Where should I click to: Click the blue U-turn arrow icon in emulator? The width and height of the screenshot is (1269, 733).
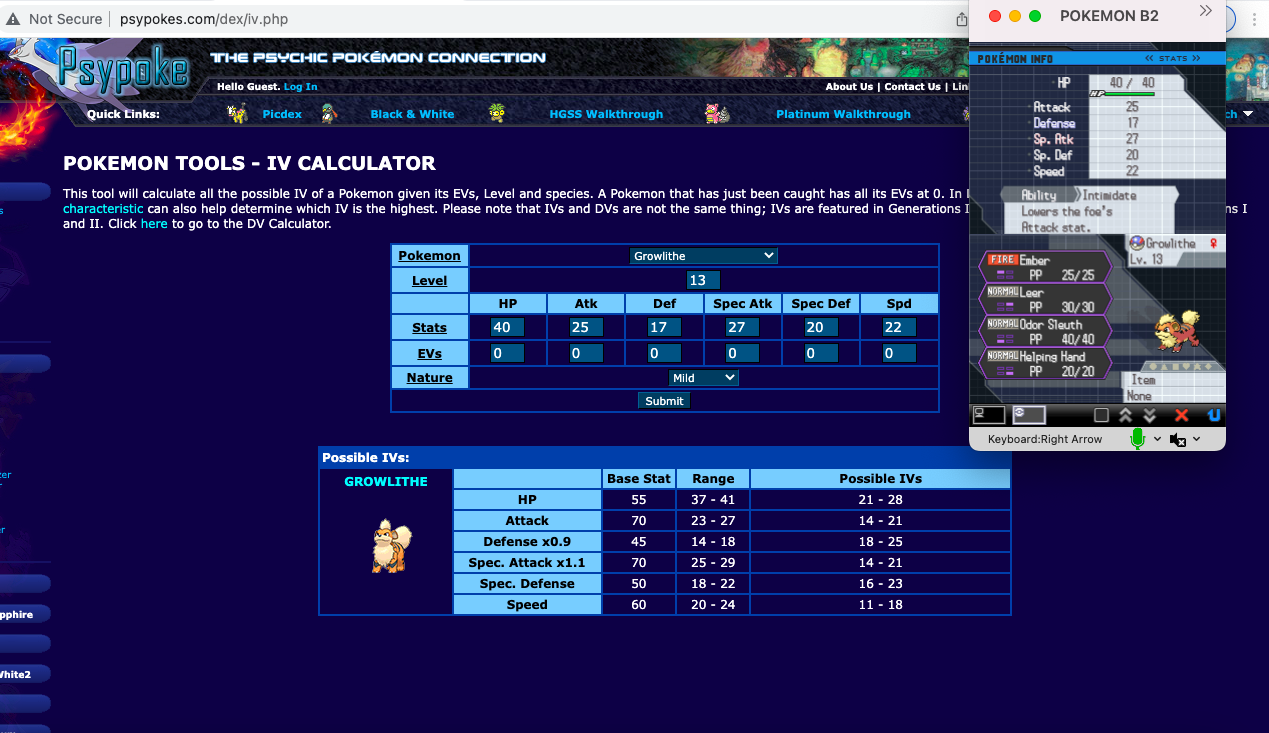(1213, 415)
